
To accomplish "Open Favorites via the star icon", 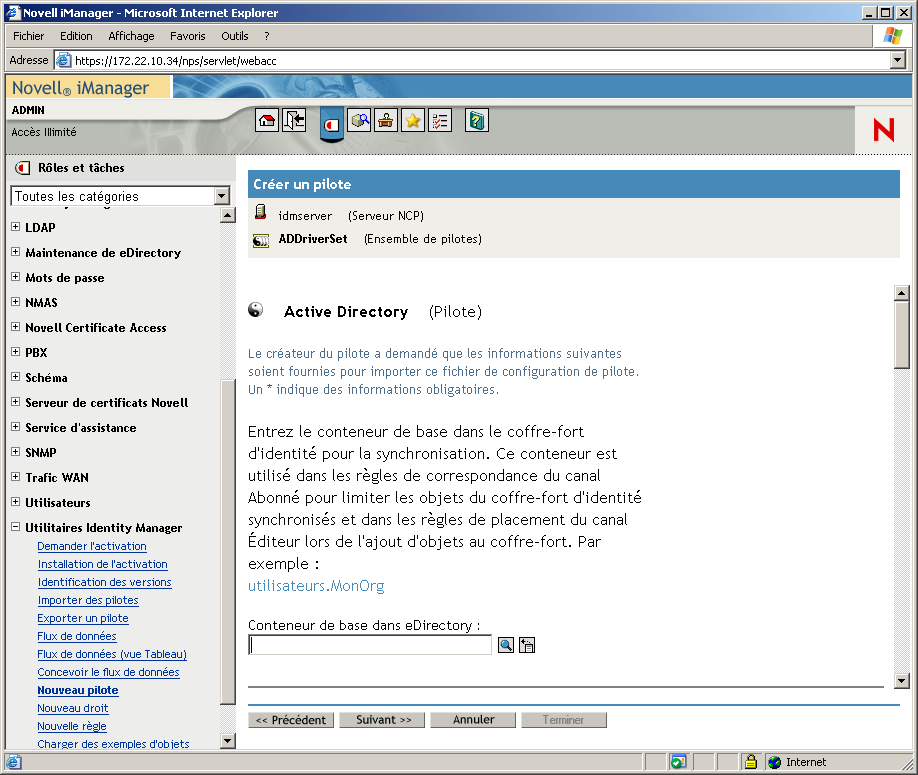I will [x=412, y=119].
